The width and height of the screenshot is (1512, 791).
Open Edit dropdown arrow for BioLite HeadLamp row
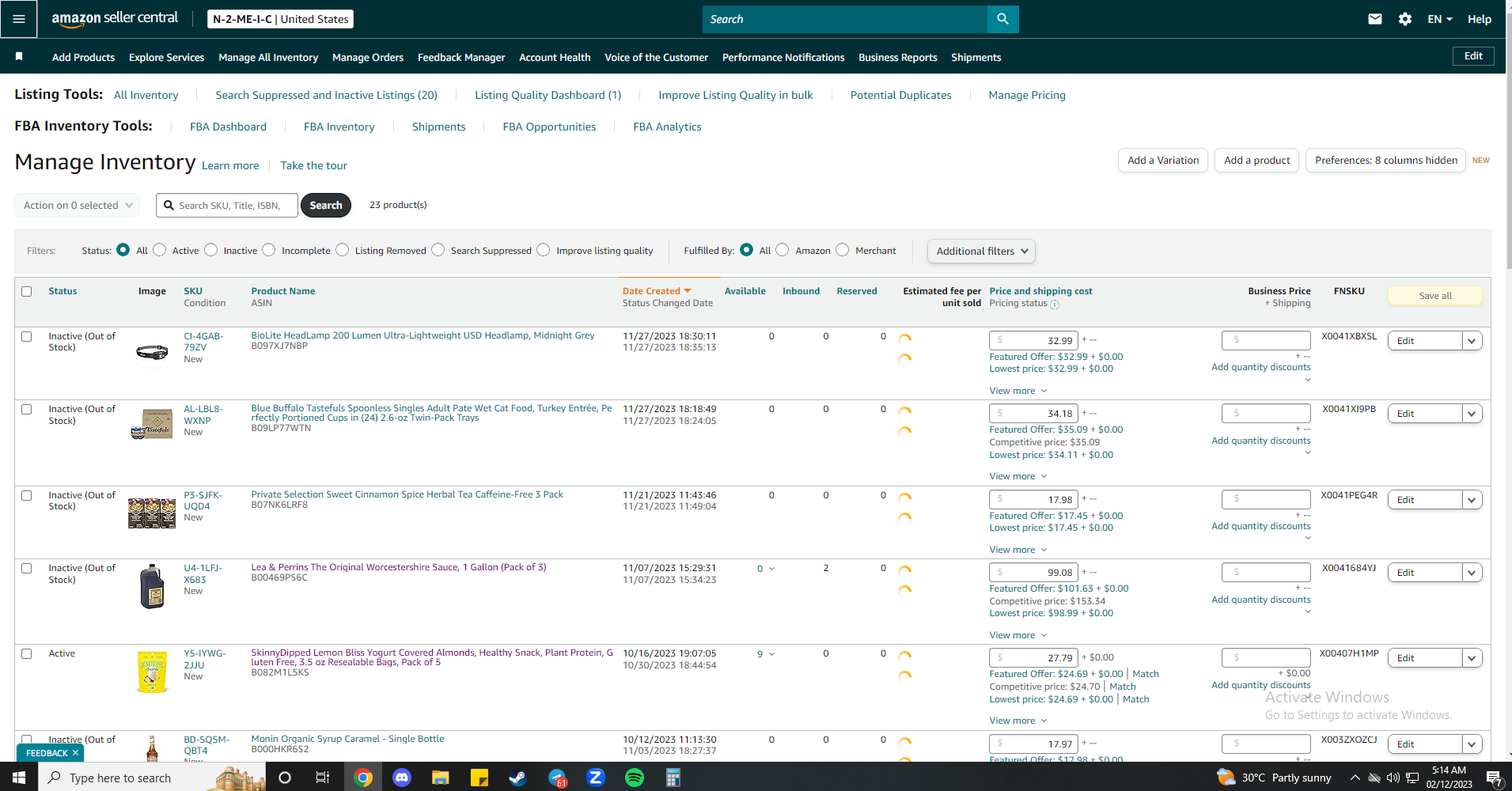[1472, 341]
